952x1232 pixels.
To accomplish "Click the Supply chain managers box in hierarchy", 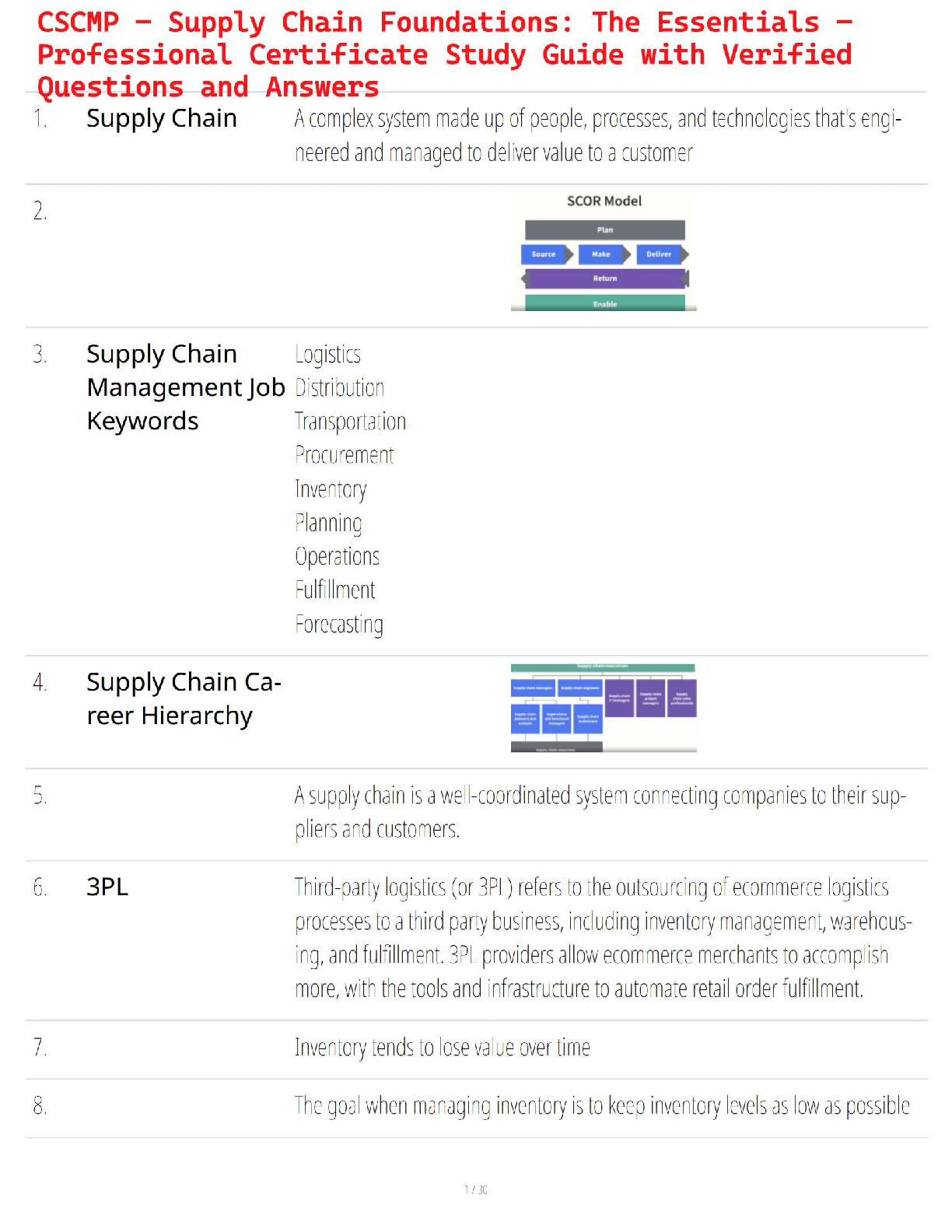I will click(533, 688).
